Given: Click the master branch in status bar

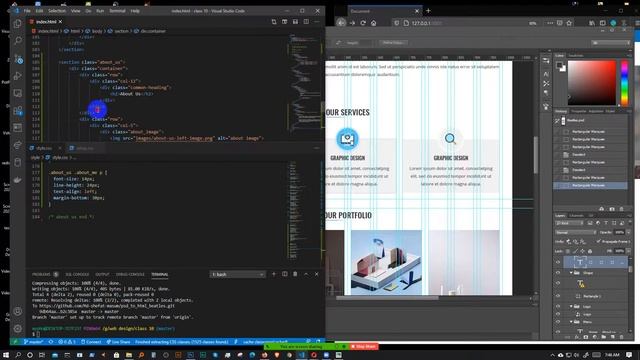Looking at the screenshot, I should [33, 342].
